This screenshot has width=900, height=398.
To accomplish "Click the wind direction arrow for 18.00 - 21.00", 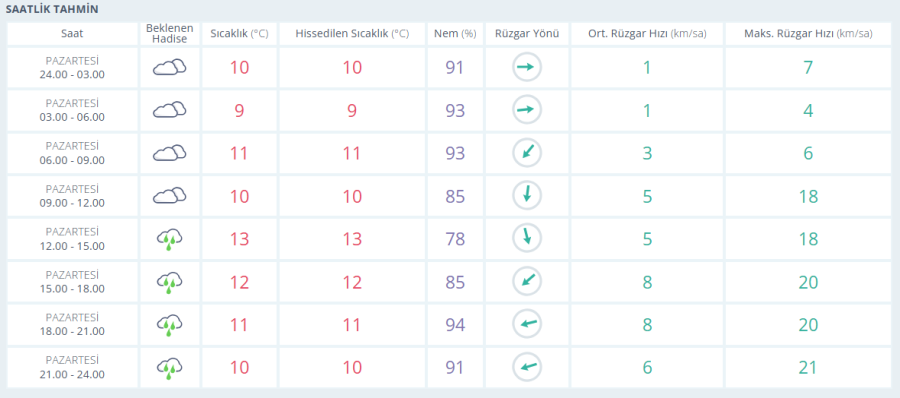I will tap(526, 324).
